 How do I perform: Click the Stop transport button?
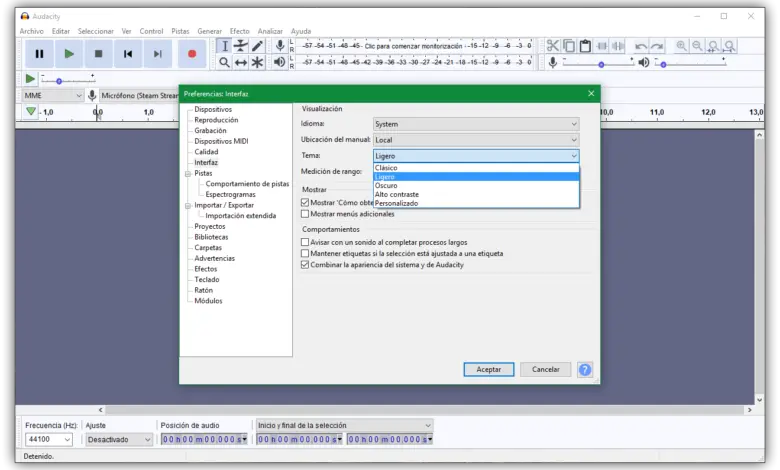click(98, 54)
